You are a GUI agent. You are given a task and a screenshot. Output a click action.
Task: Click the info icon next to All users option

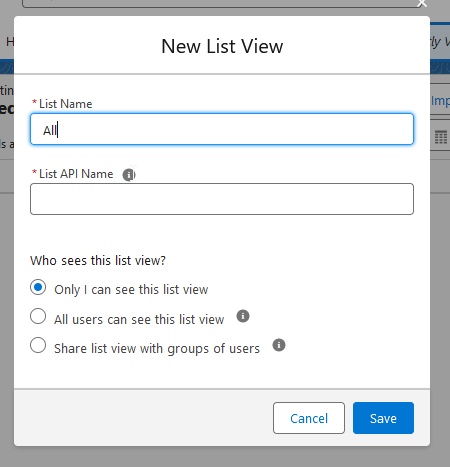(243, 316)
